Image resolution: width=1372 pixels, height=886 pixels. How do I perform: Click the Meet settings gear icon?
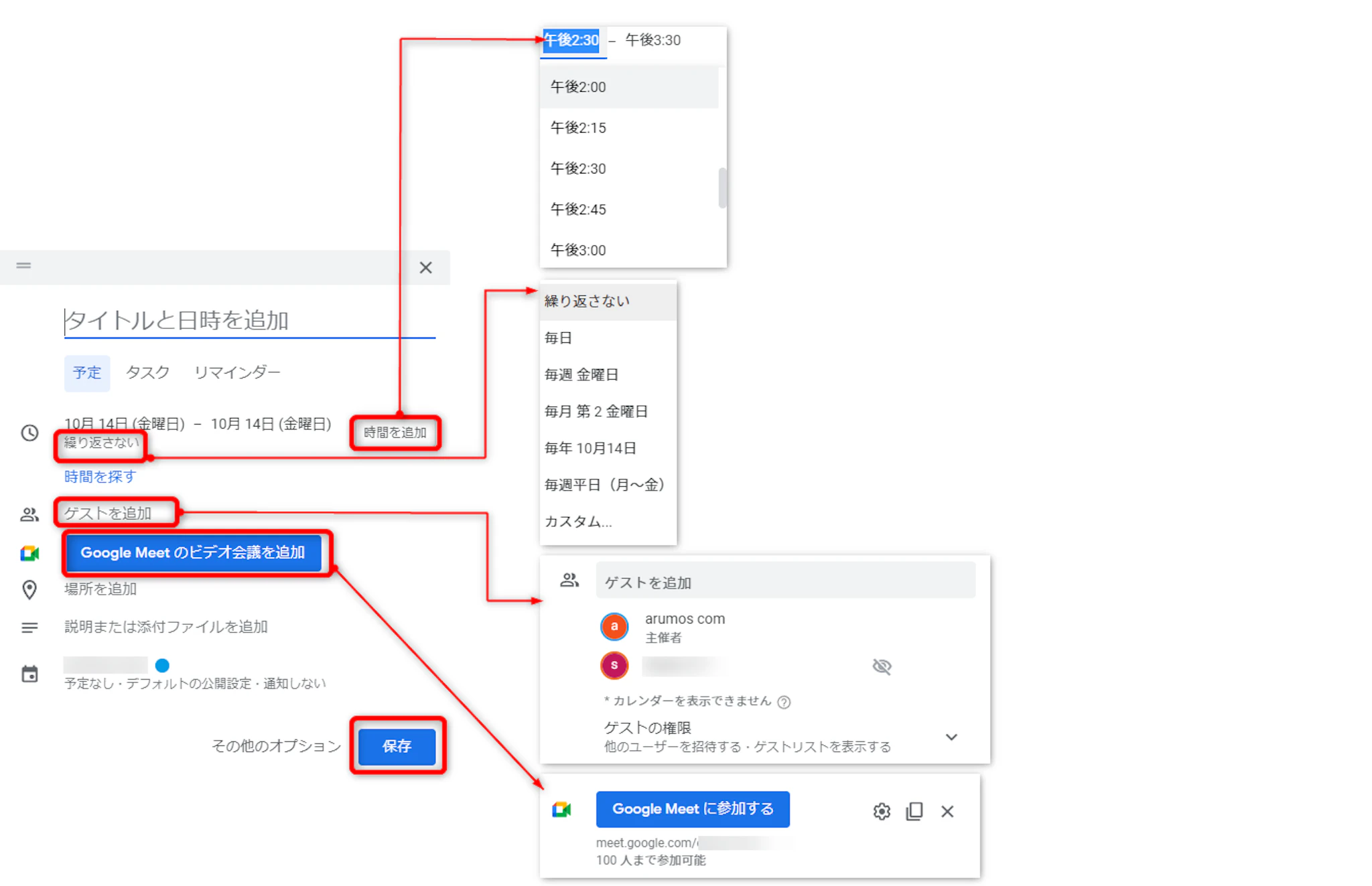[881, 811]
